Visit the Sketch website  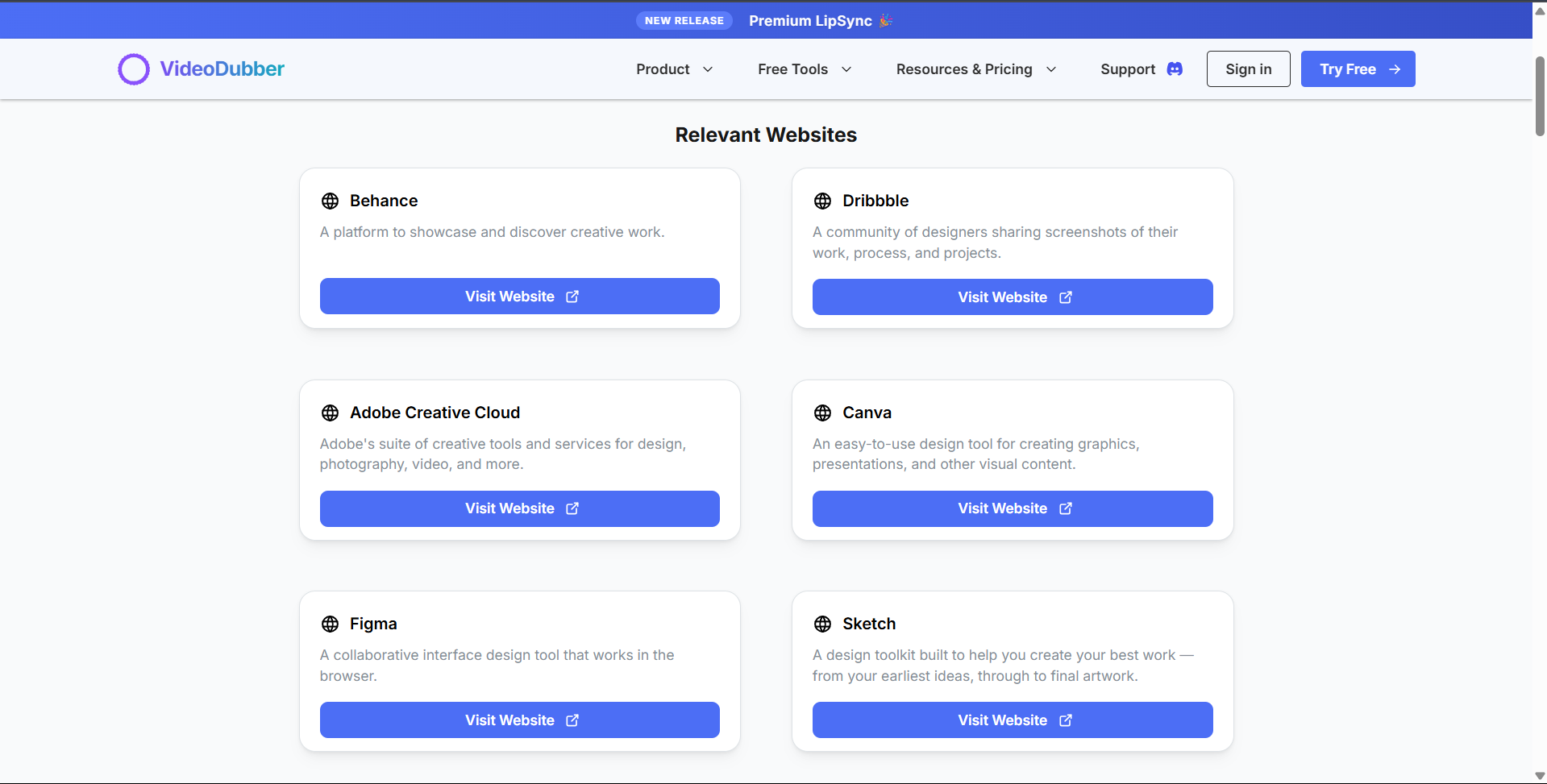click(x=1013, y=720)
